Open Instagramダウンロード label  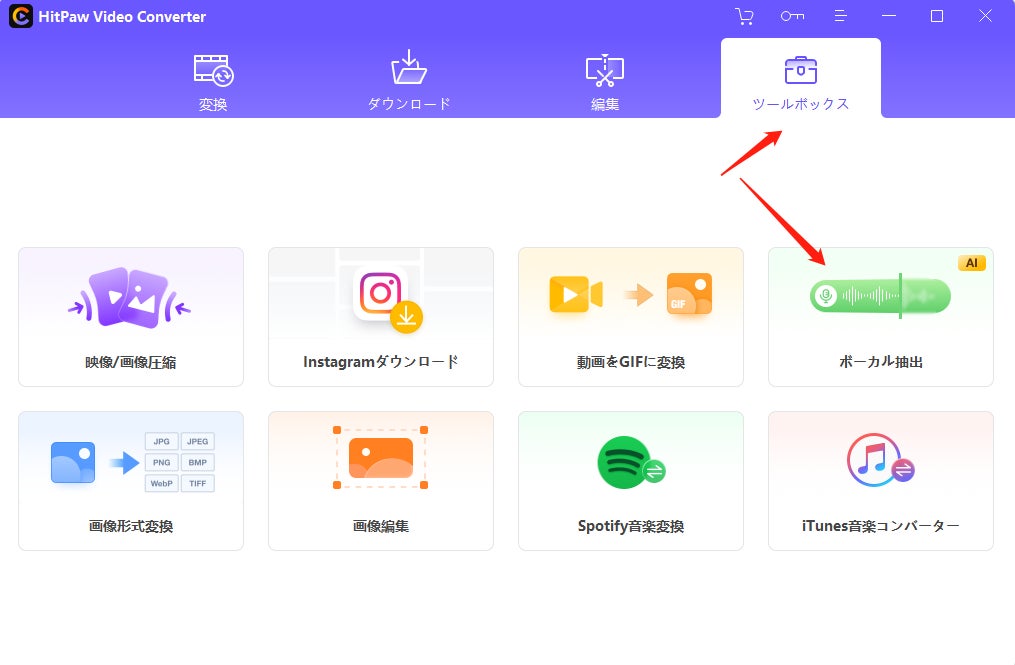381,361
